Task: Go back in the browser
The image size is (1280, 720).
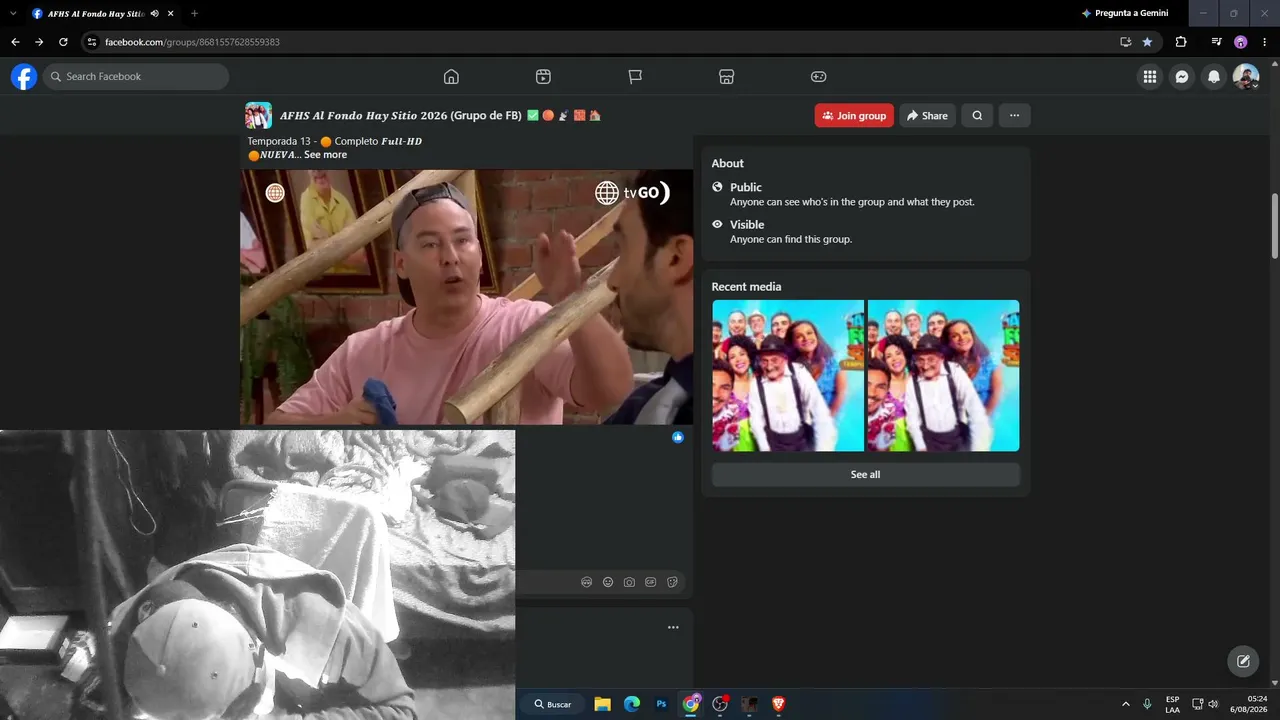Action: coord(15,42)
